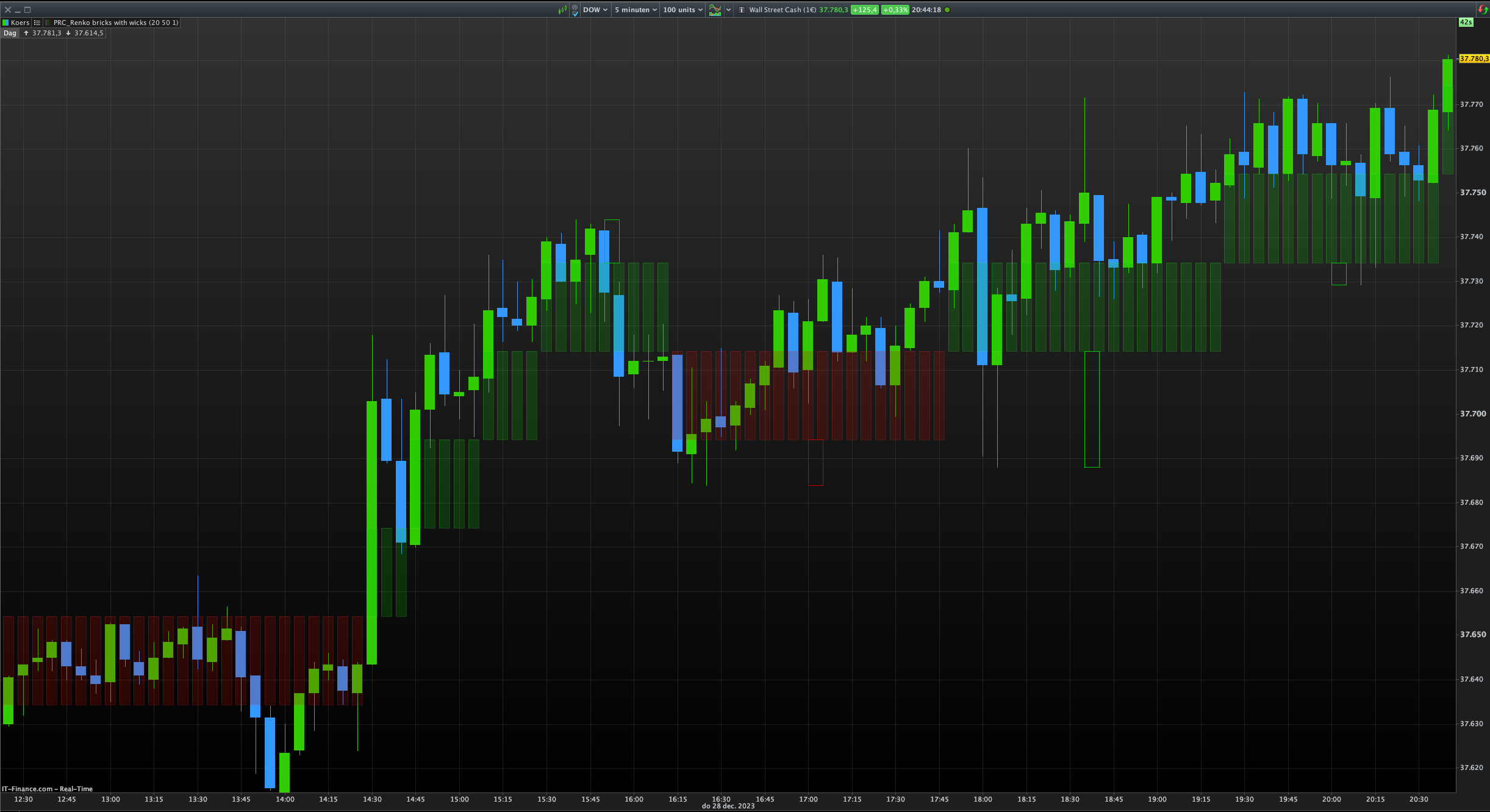Maximize the chart window
Image resolution: width=1490 pixels, height=812 pixels.
pyautogui.click(x=27, y=10)
